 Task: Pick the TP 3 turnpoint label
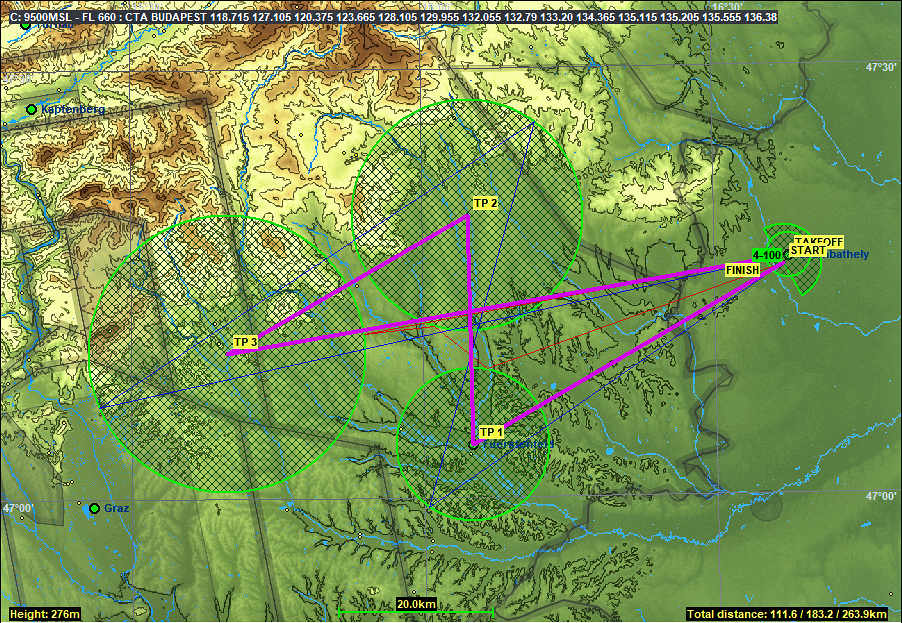[245, 342]
